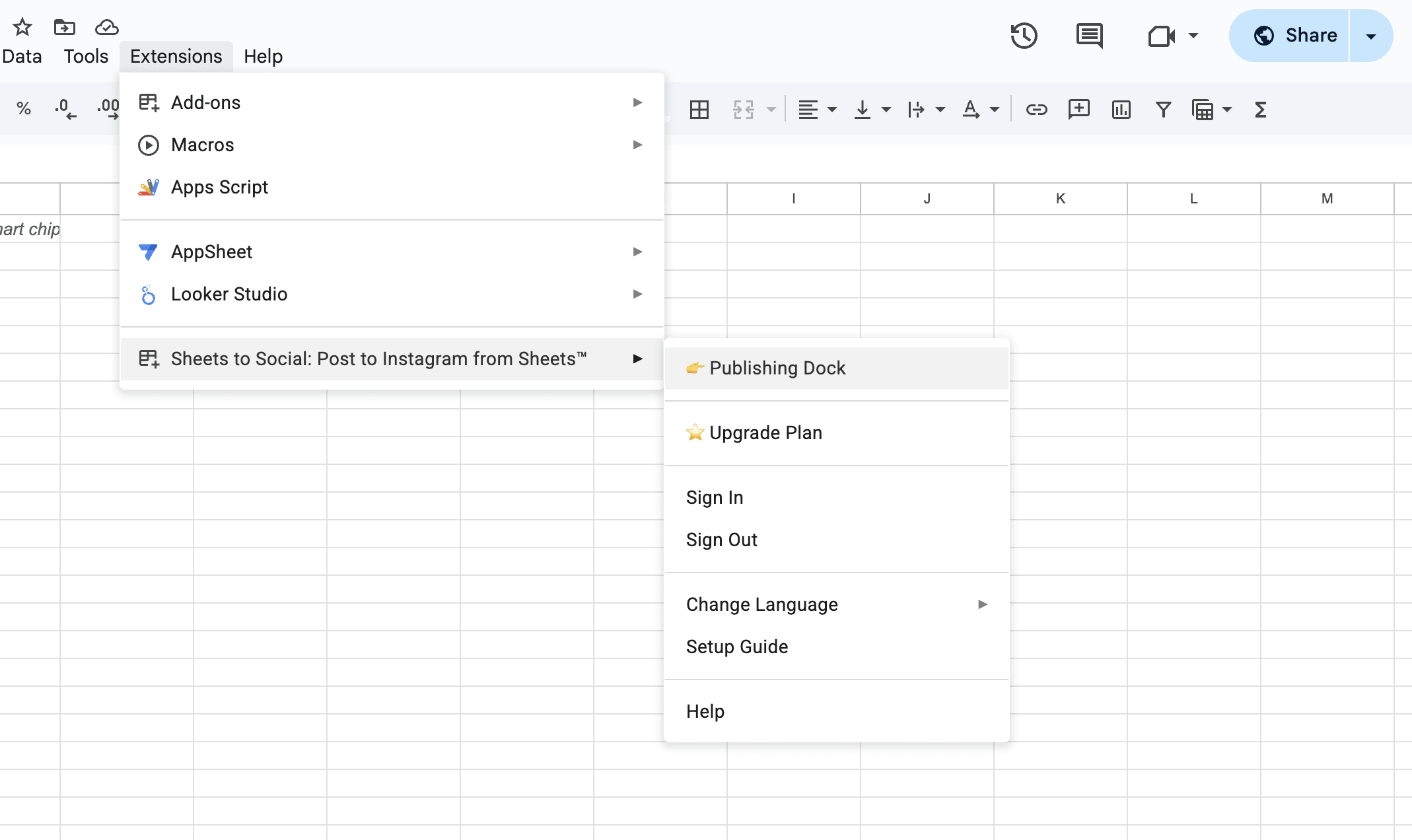Screen dimensions: 1412x840
Task: Click the increase decimal places icon
Action: (108, 108)
